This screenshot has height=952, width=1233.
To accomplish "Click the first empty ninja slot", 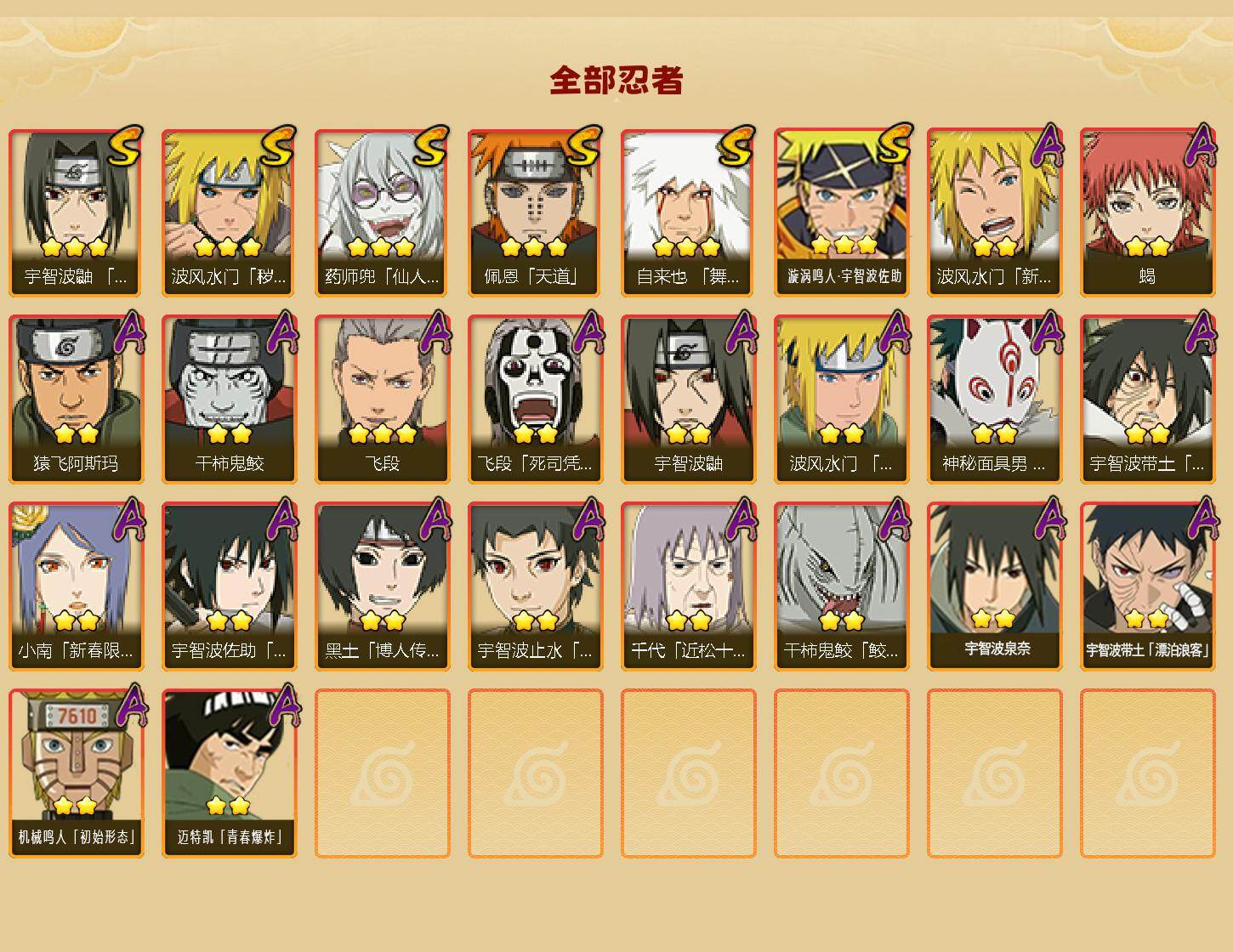I will coord(382,773).
